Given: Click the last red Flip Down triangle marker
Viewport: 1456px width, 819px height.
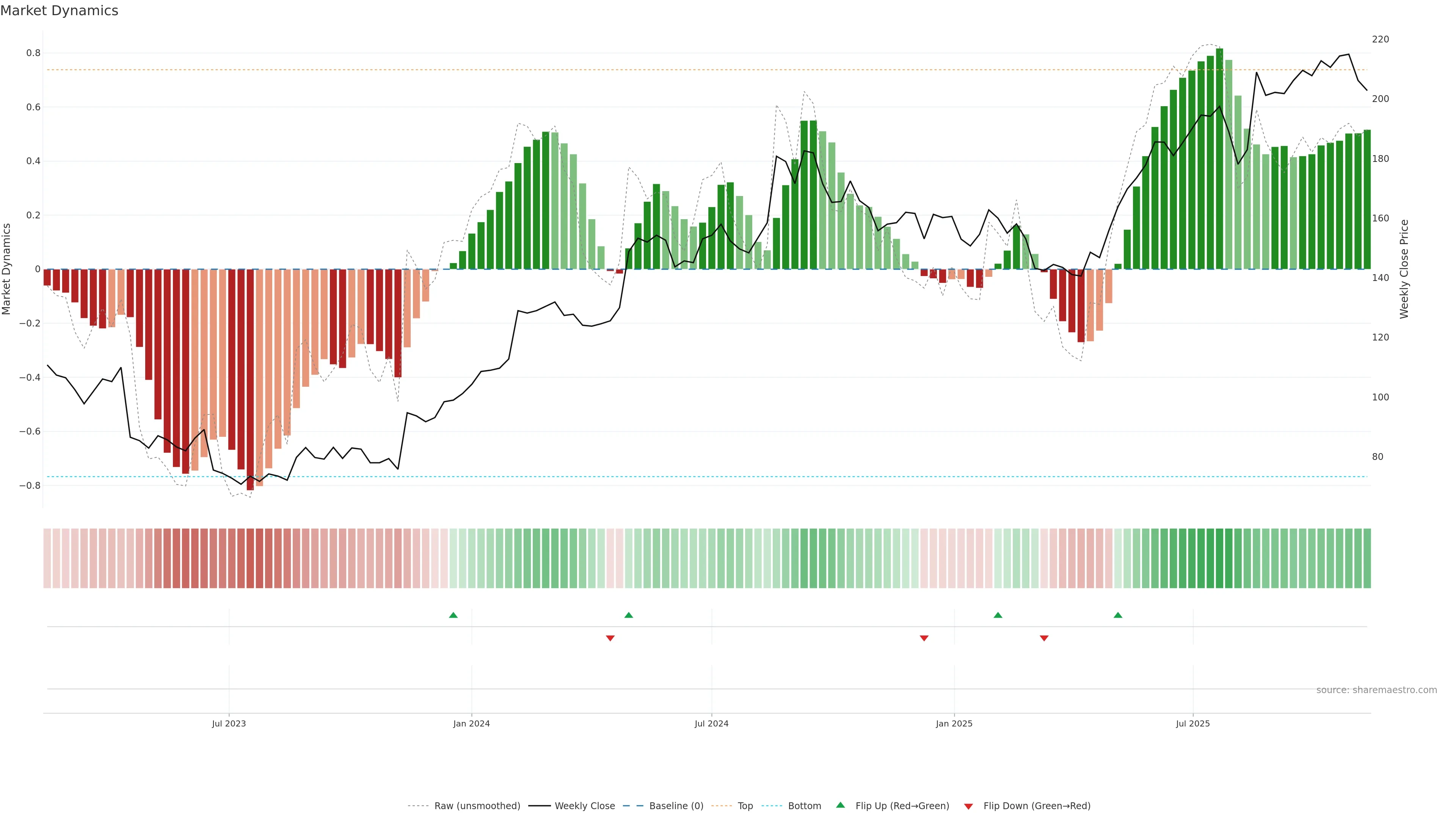Looking at the screenshot, I should (x=1044, y=638).
